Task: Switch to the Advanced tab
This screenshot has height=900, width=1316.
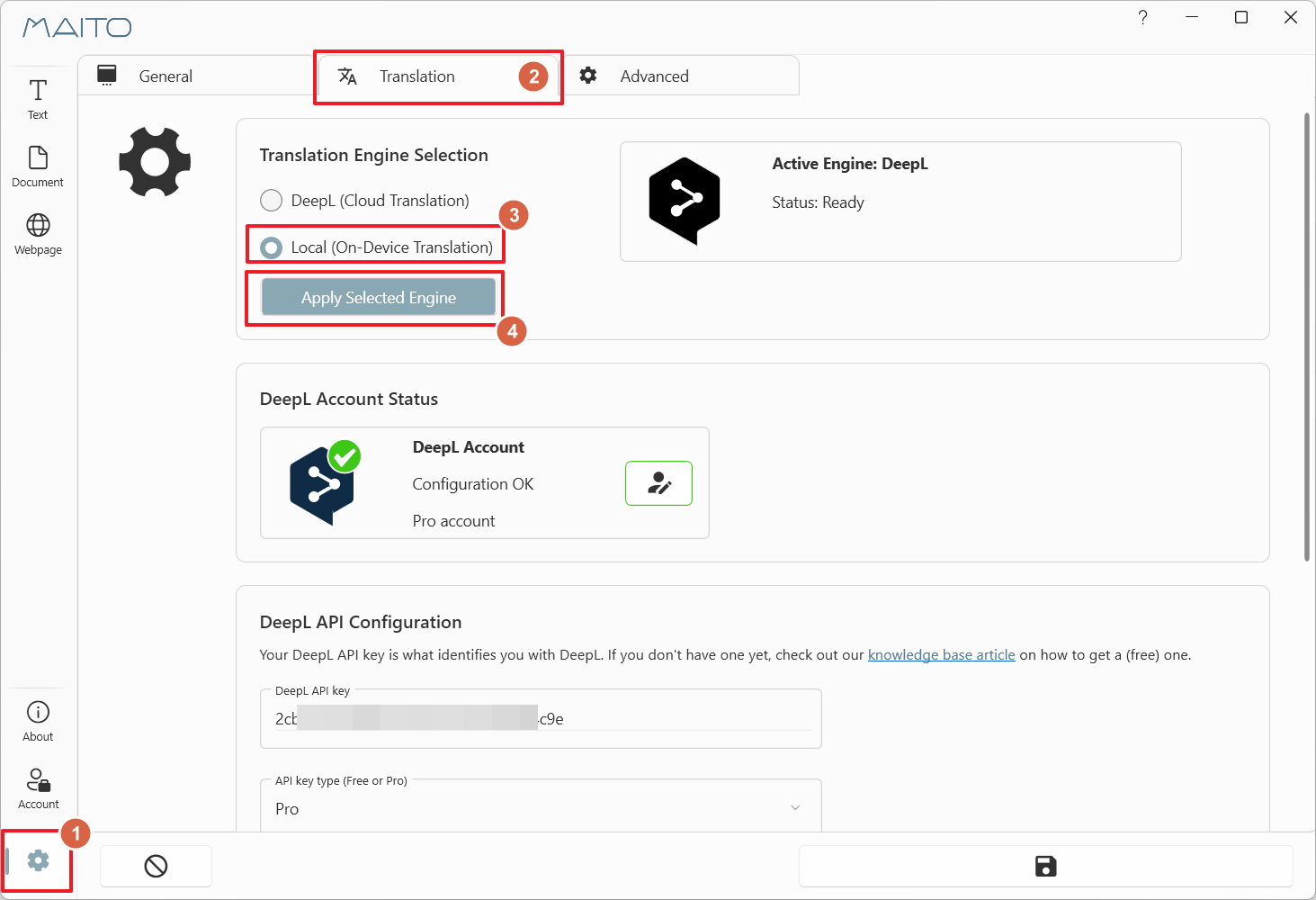Action: click(654, 76)
